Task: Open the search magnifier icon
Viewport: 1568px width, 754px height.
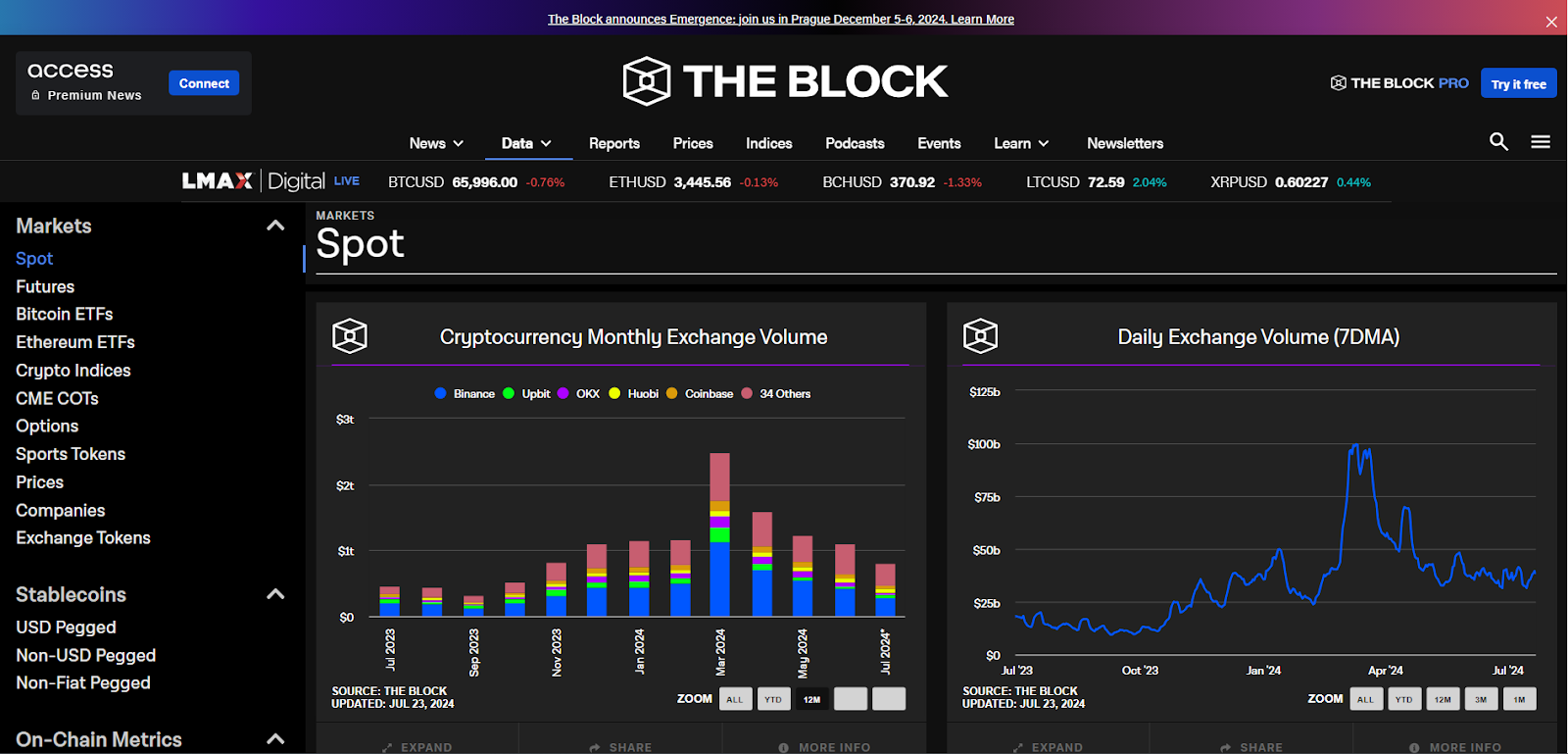Action: [1498, 141]
